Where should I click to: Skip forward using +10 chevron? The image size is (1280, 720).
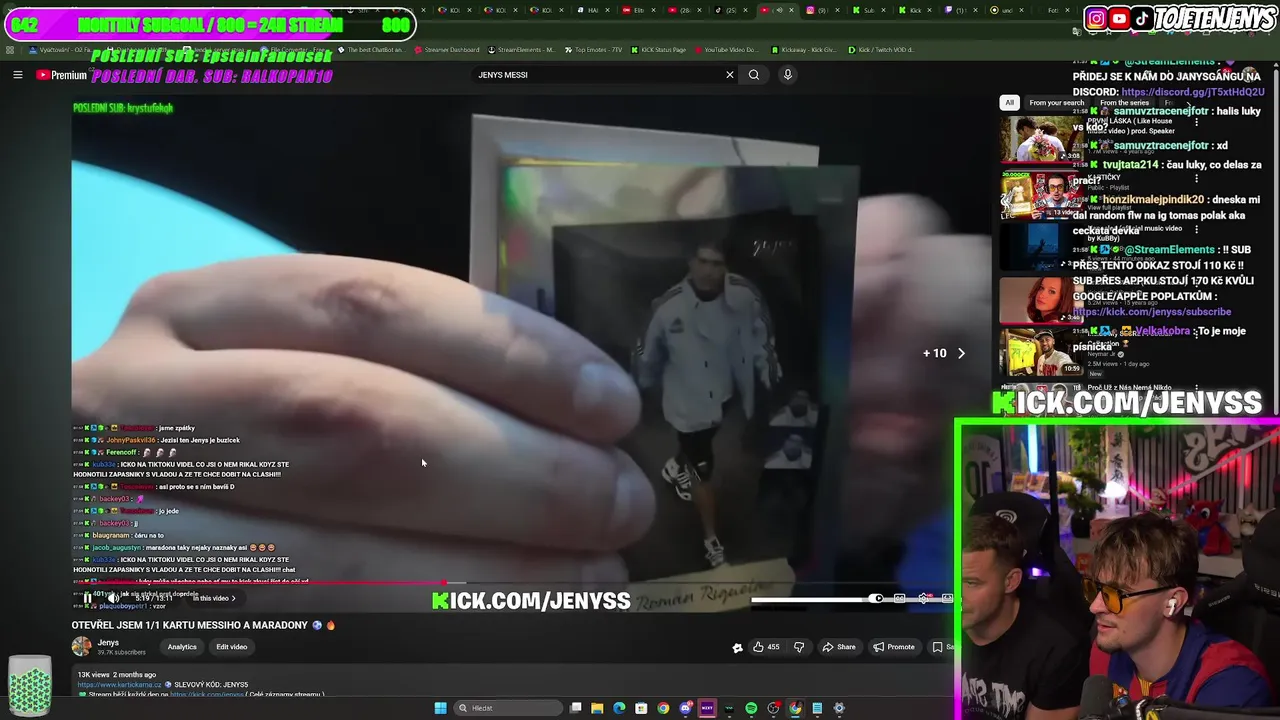pyautogui.click(x=961, y=353)
